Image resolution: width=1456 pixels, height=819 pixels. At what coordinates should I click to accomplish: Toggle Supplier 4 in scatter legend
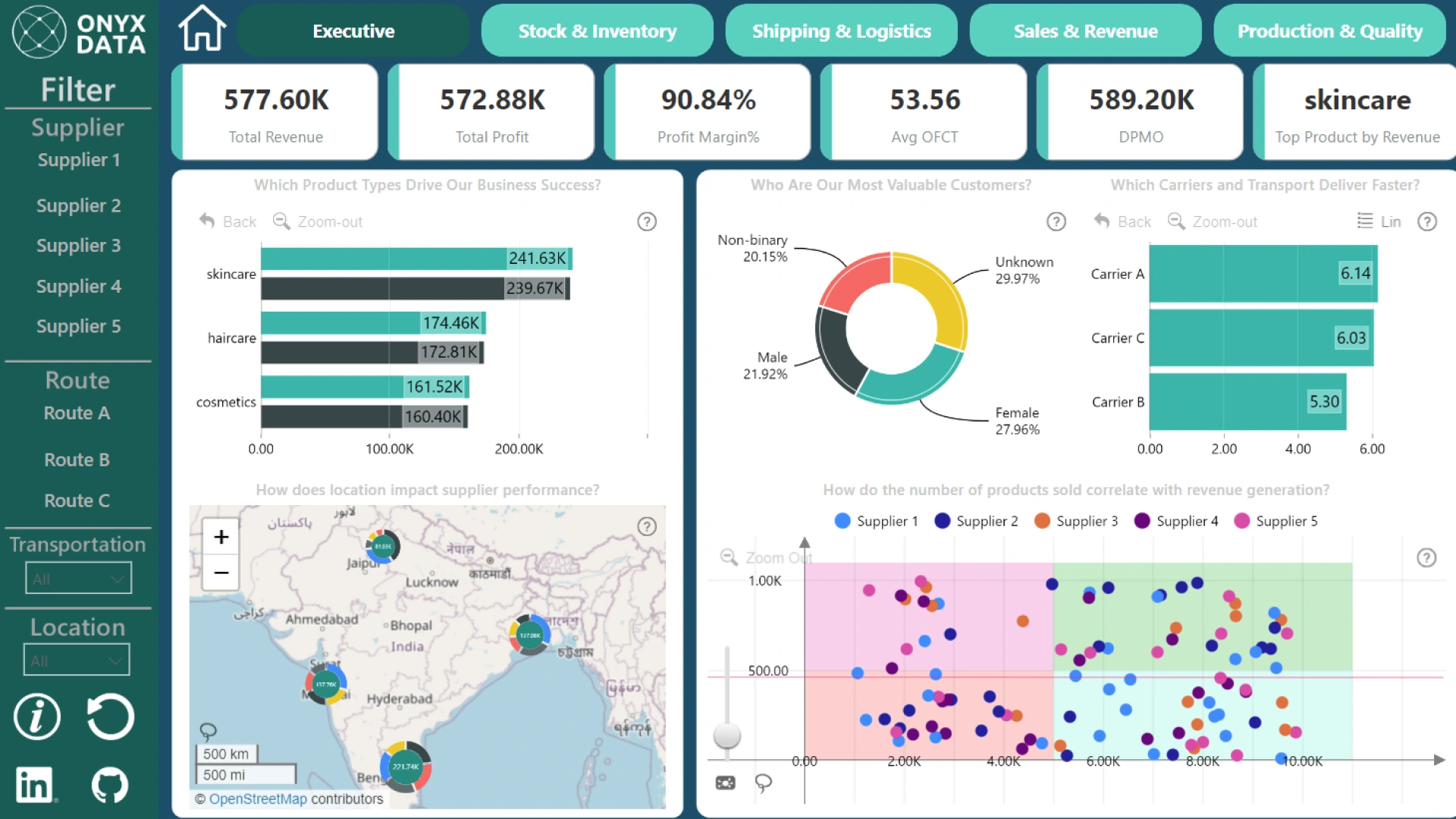coord(1176,521)
